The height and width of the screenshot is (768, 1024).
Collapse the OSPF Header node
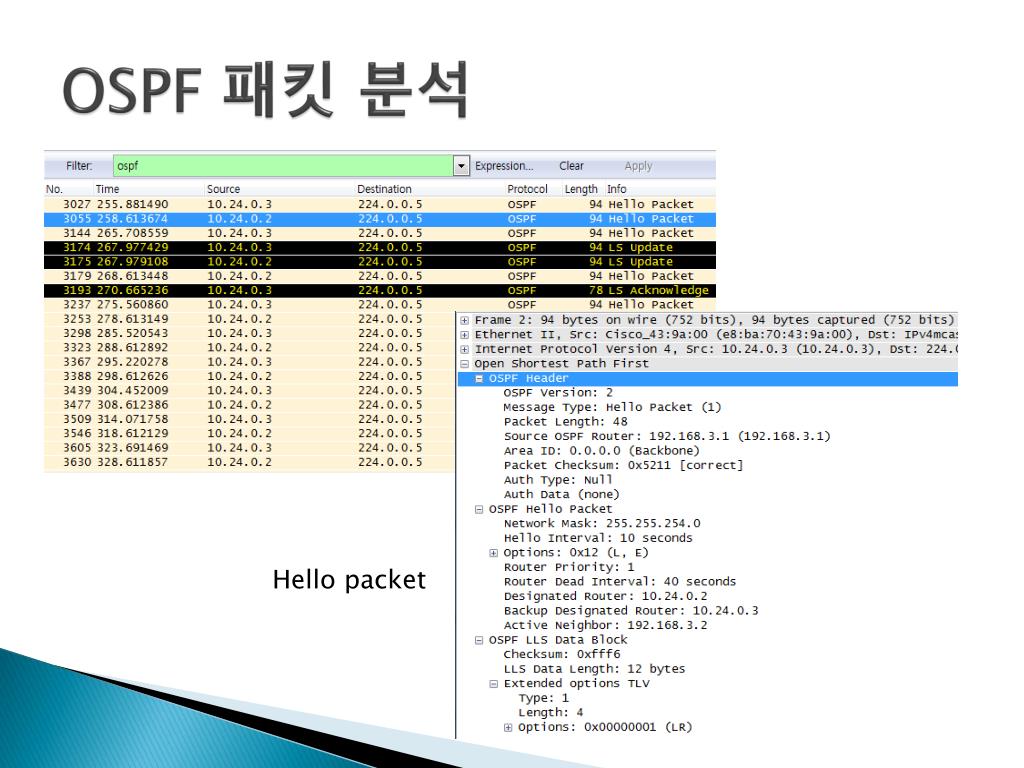(x=479, y=378)
